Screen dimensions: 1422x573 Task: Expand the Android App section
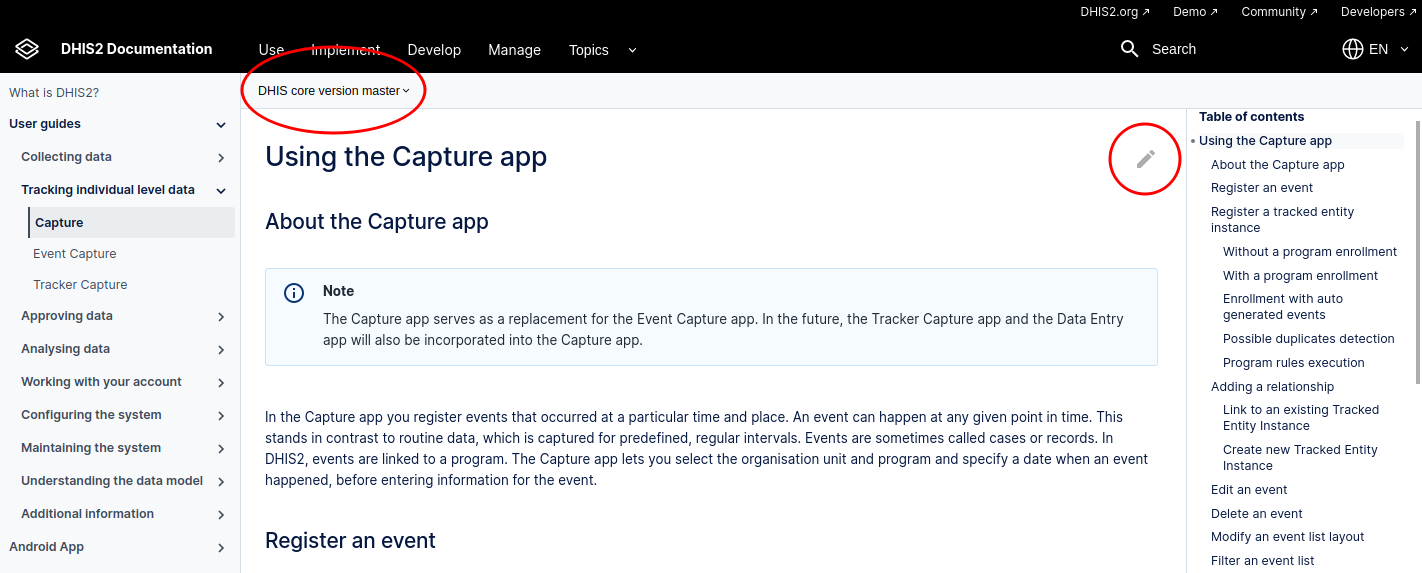click(x=221, y=548)
